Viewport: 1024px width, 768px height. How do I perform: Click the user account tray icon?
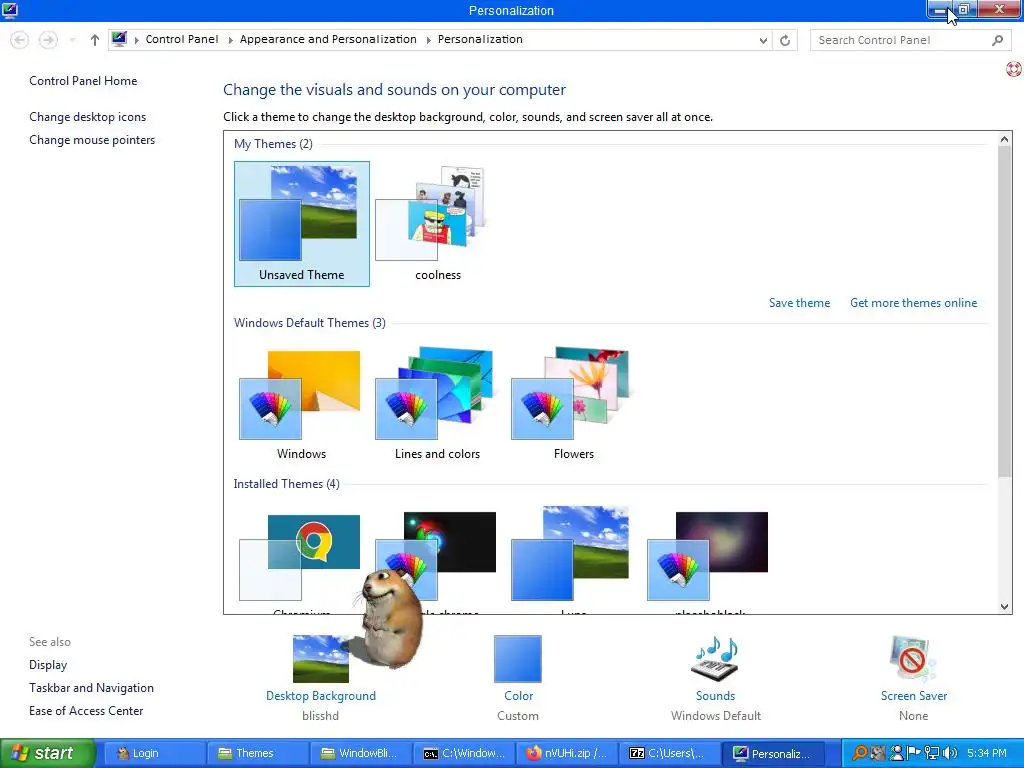[x=897, y=753]
